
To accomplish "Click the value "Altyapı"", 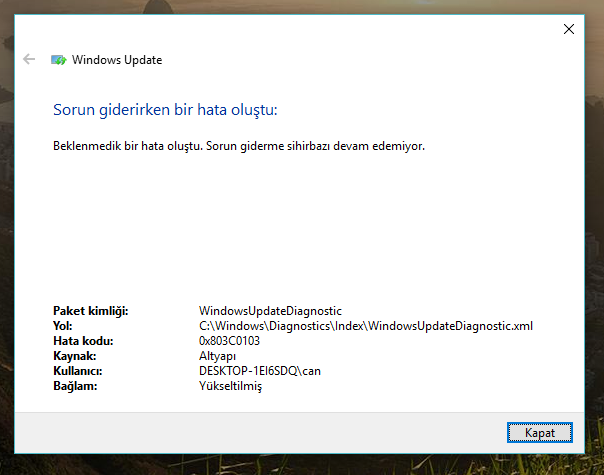I will pyautogui.click(x=217, y=356).
